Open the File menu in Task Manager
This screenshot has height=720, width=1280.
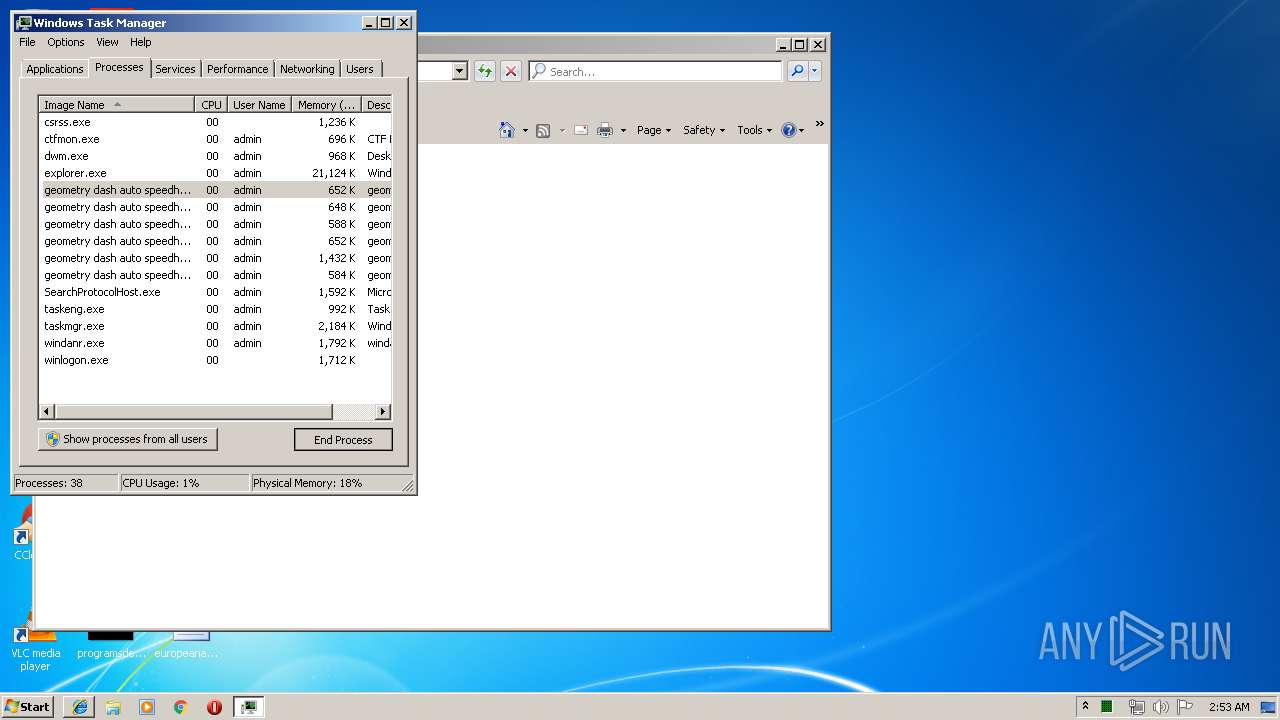27,42
